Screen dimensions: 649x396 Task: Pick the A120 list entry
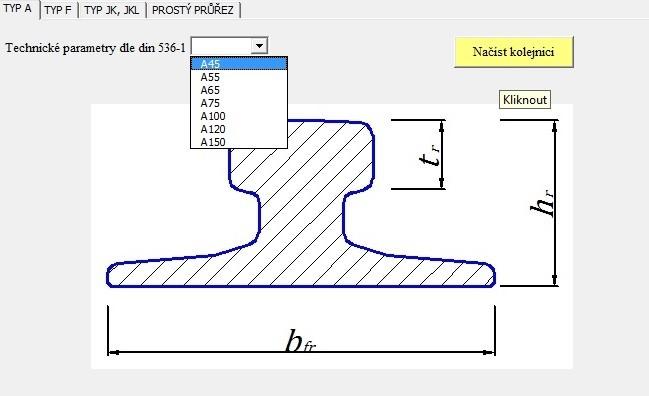pyautogui.click(x=239, y=129)
